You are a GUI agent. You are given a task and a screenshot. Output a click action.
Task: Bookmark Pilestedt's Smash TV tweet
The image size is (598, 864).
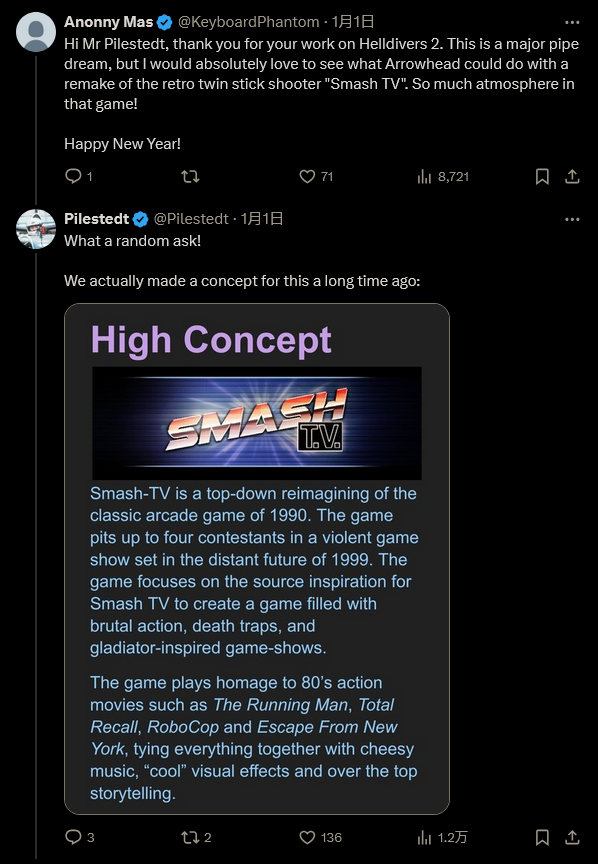point(542,837)
